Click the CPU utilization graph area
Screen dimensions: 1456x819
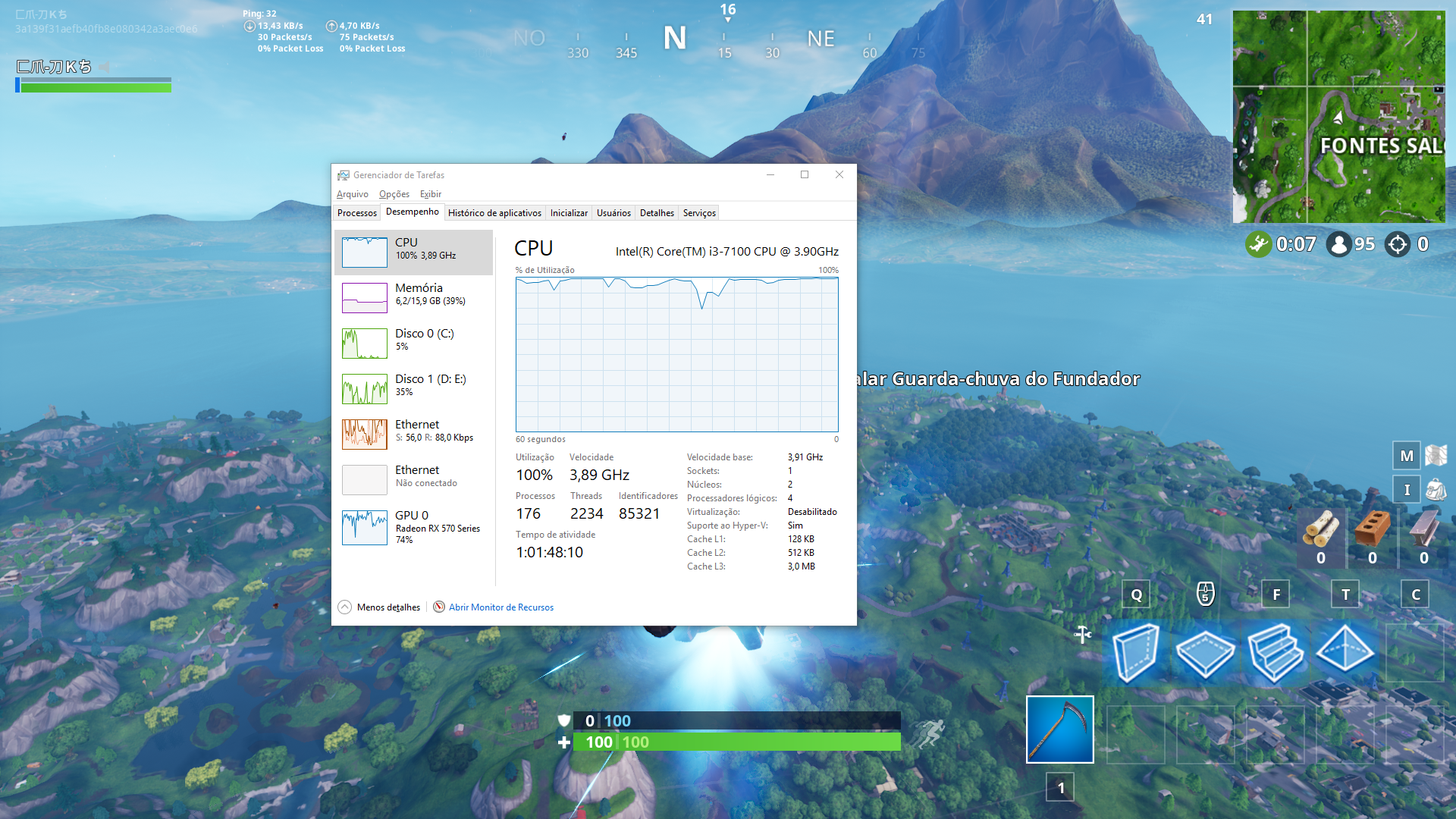676,355
